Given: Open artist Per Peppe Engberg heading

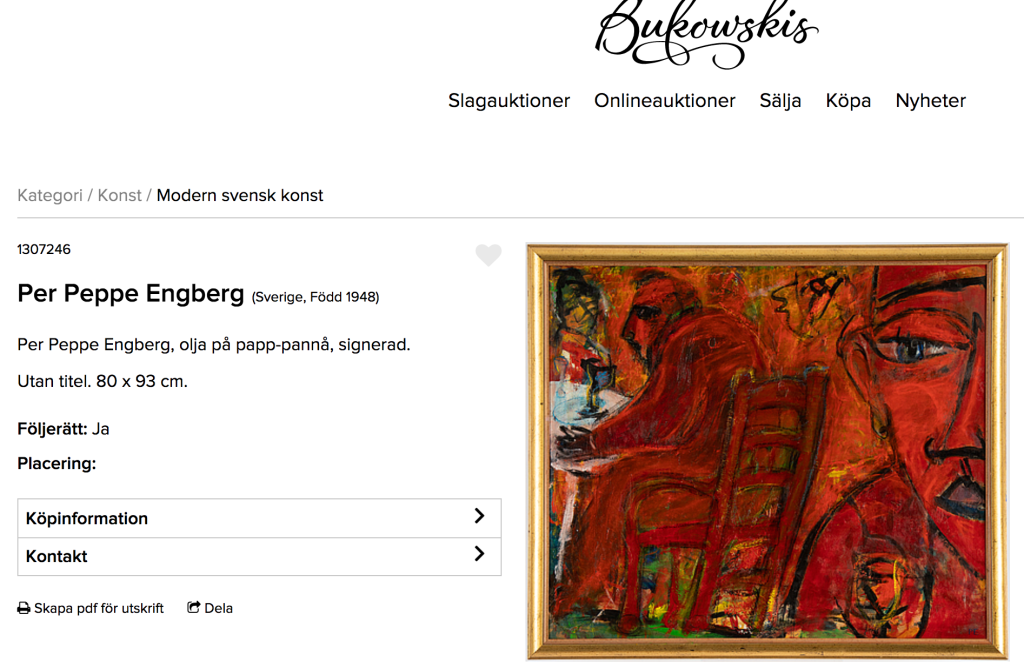Looking at the screenshot, I should click(131, 293).
